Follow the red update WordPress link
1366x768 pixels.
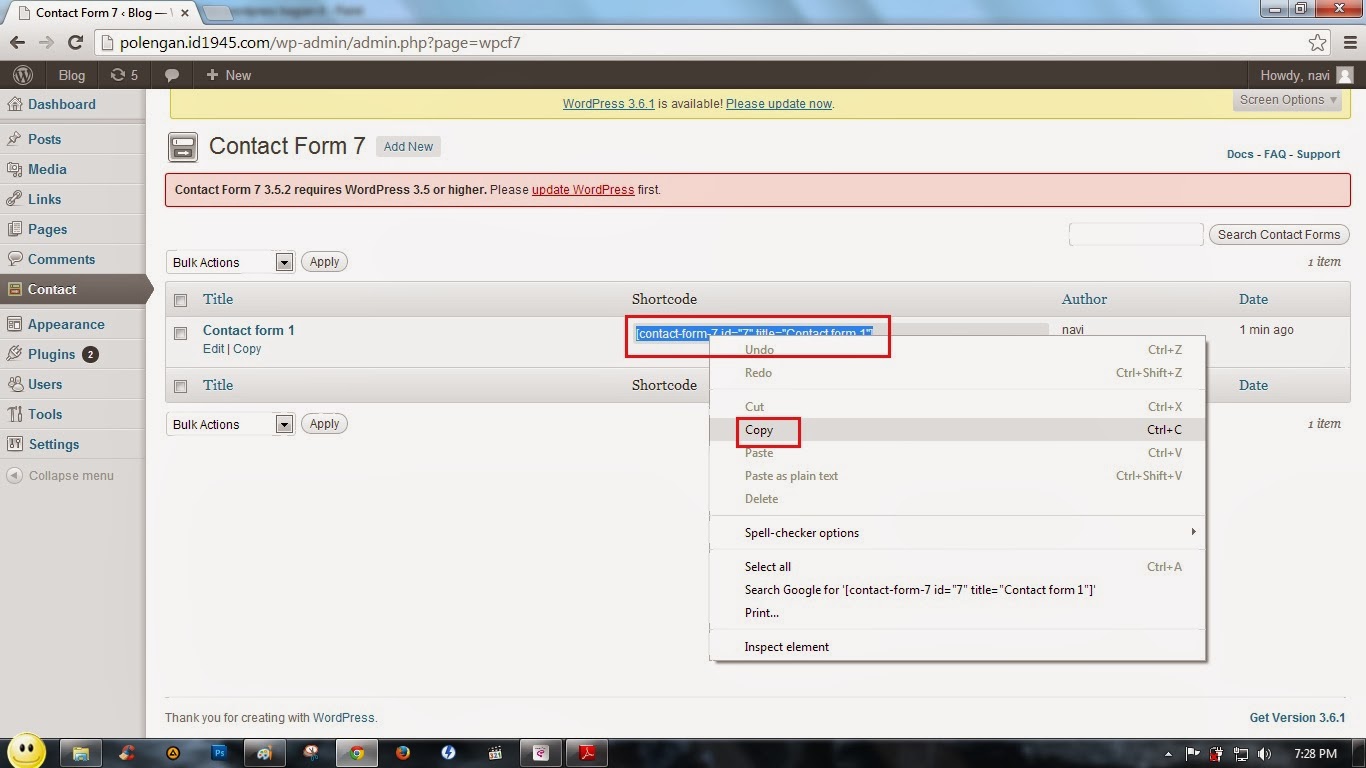click(583, 190)
